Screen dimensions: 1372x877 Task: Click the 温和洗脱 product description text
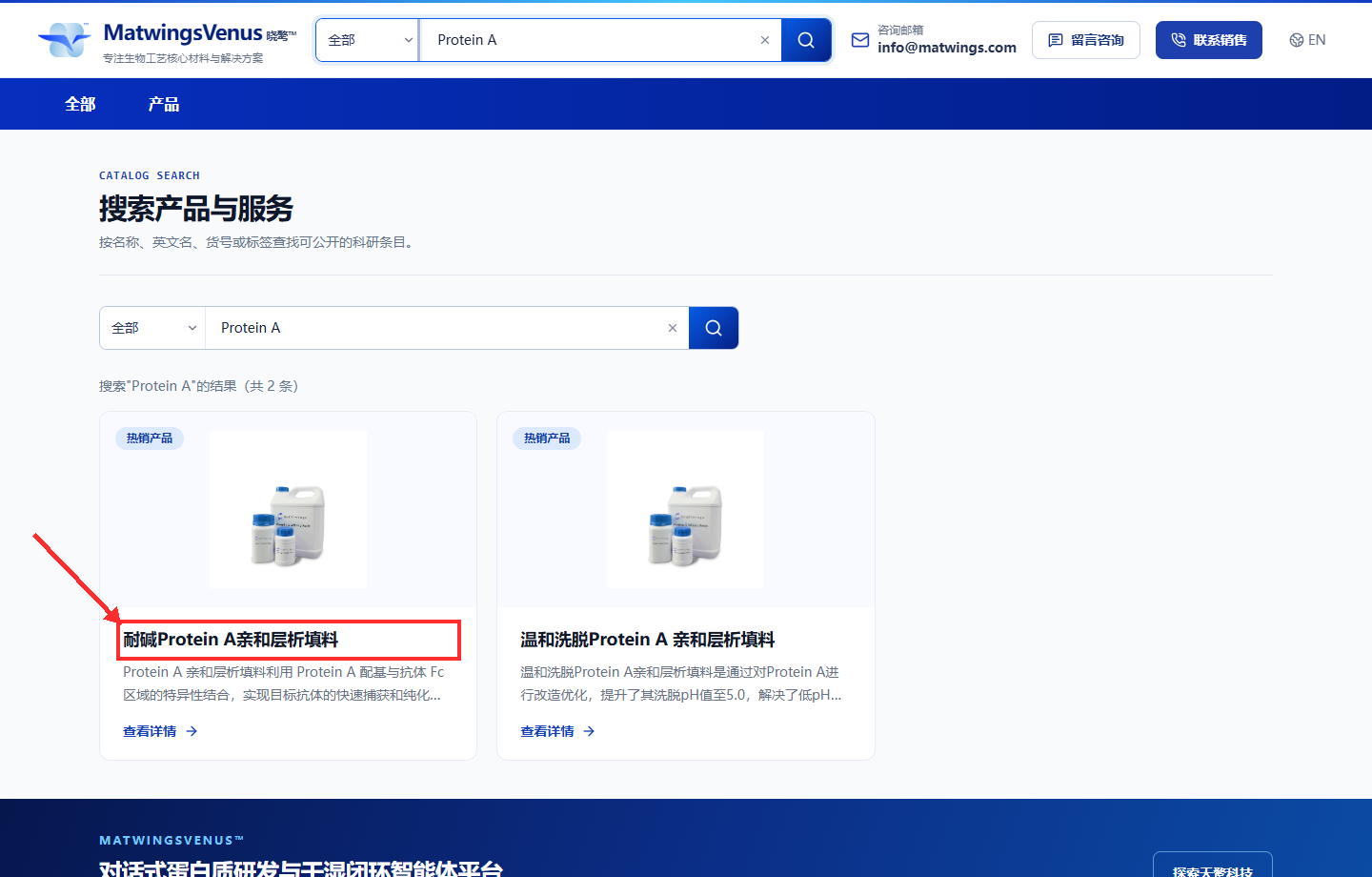tap(681, 683)
